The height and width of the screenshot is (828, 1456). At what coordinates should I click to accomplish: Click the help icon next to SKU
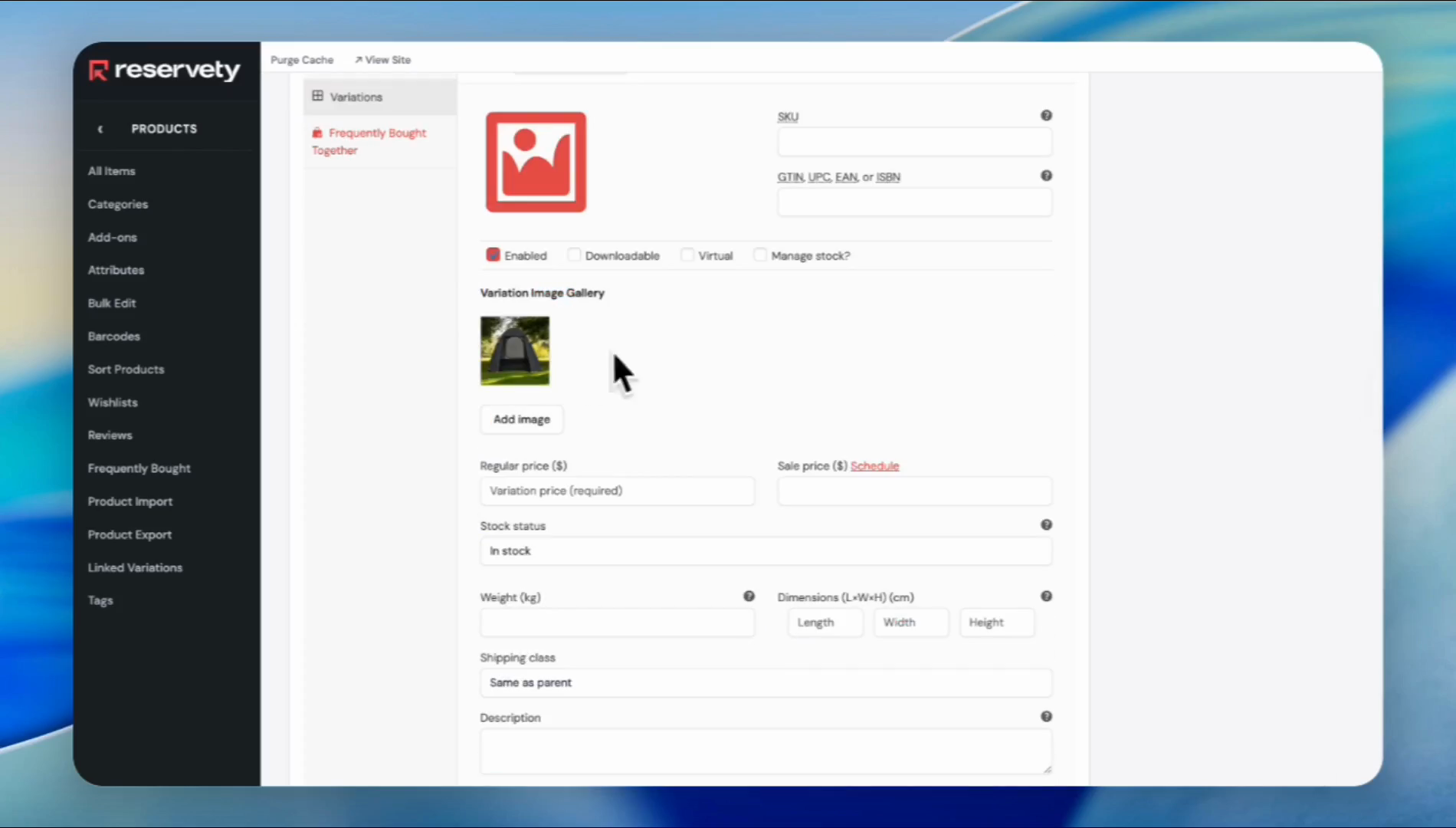pos(1046,116)
